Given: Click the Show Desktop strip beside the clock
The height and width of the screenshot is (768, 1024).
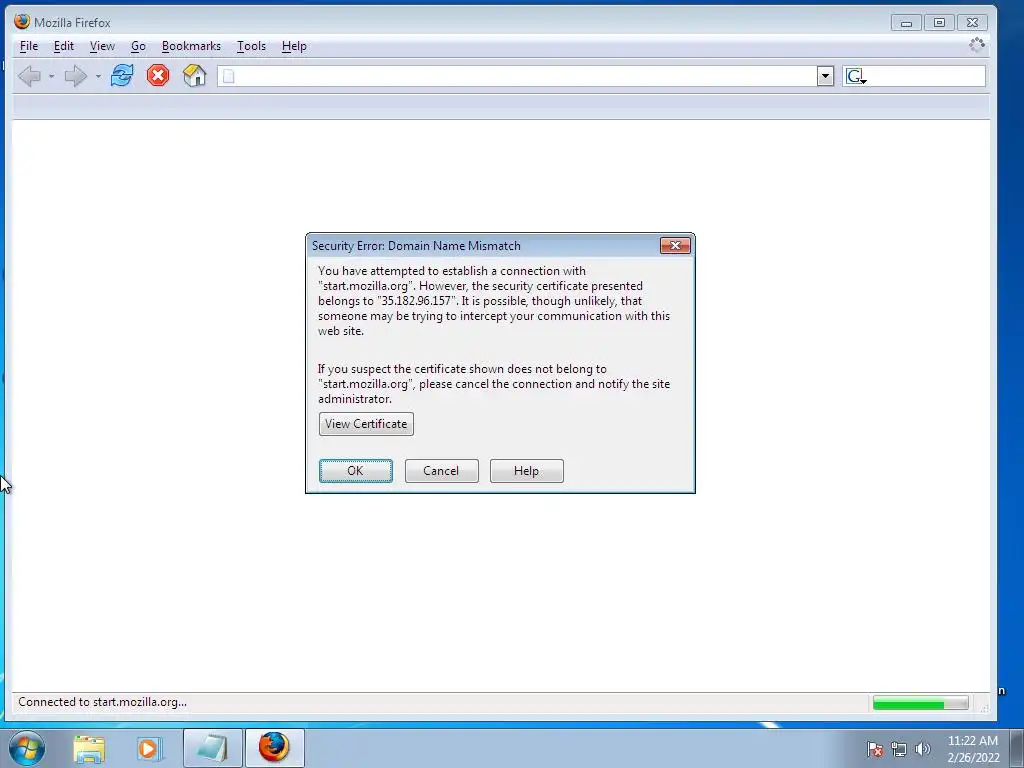Looking at the screenshot, I should point(1017,748).
